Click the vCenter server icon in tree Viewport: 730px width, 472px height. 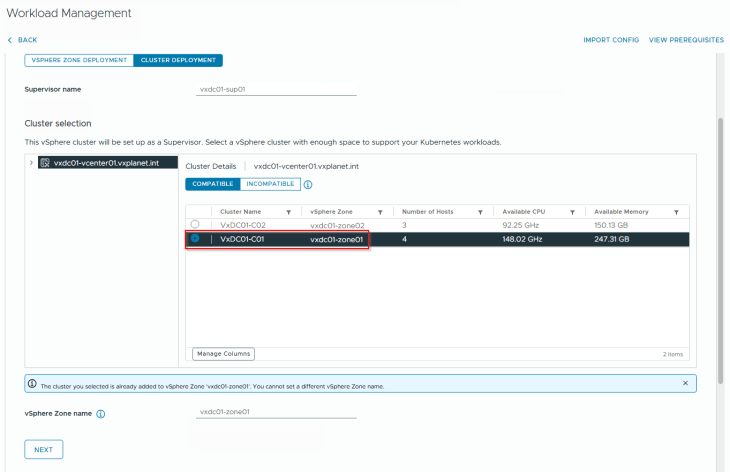point(45,163)
